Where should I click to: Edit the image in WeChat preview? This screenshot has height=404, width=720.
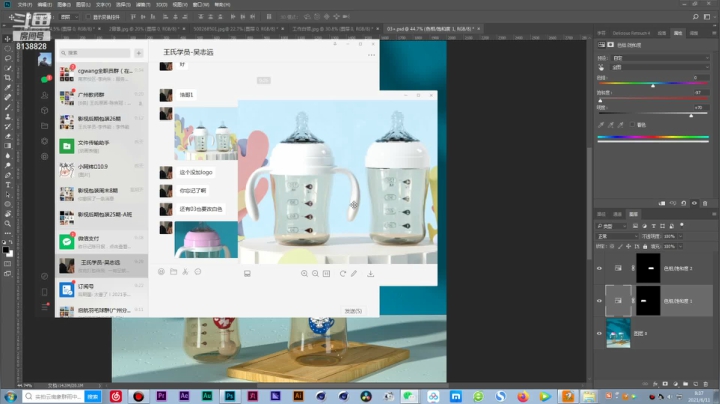(x=354, y=274)
